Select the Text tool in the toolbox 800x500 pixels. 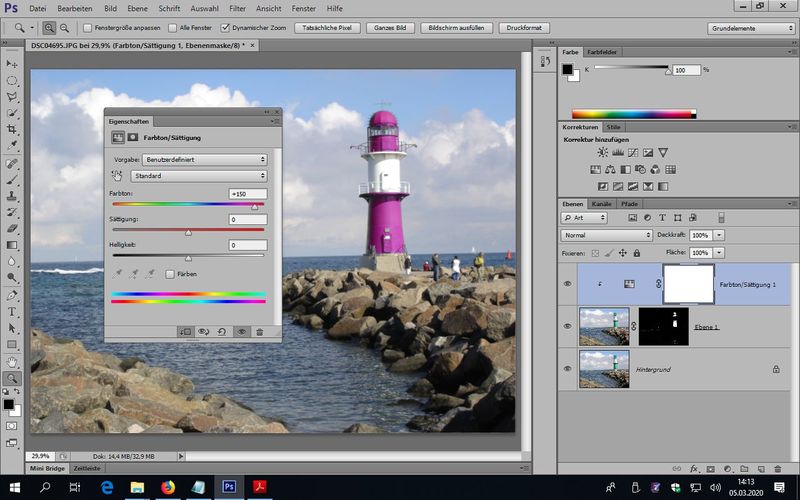pyautogui.click(x=12, y=312)
